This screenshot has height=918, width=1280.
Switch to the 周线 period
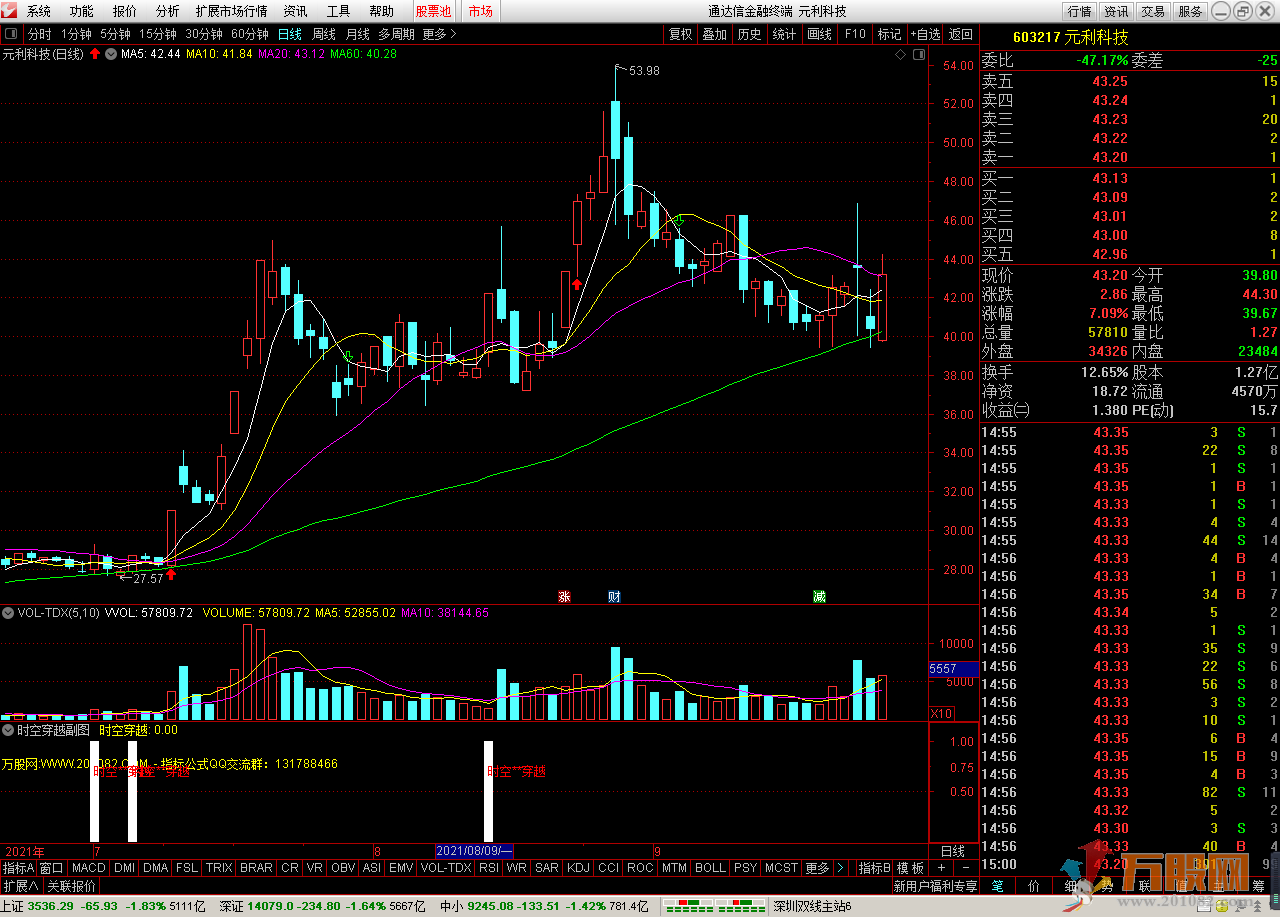coord(324,34)
